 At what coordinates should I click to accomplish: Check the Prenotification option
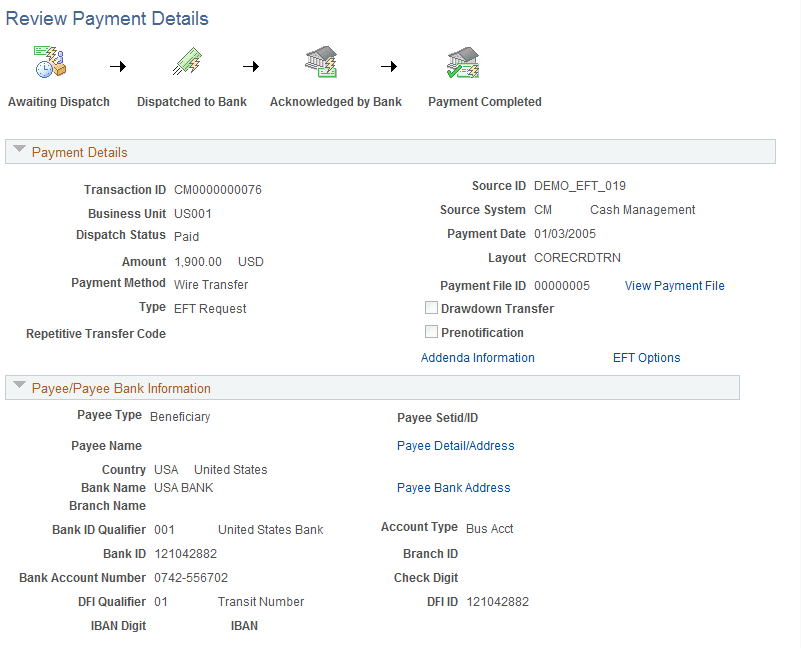click(x=431, y=331)
